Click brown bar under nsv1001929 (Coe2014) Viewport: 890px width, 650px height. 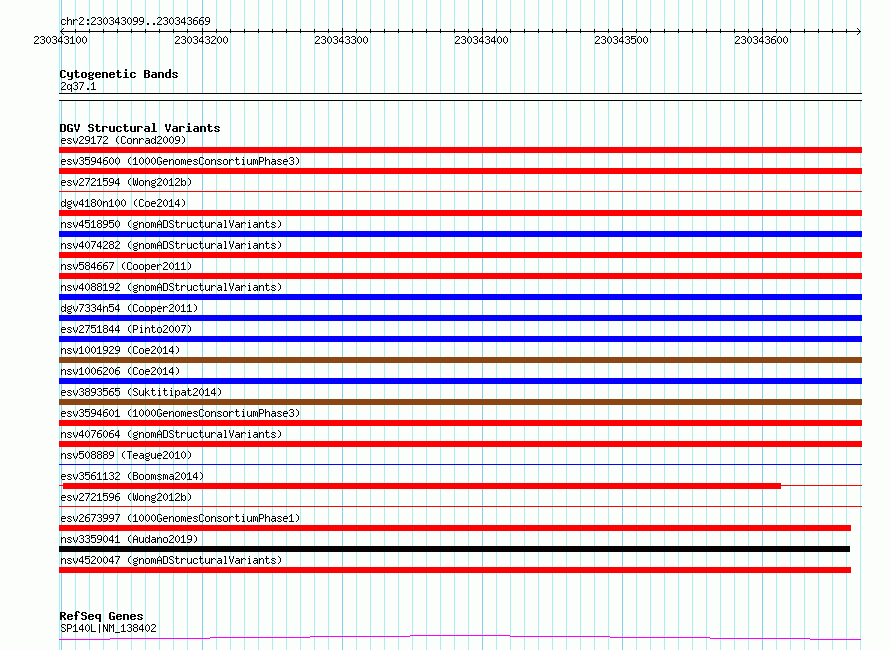(460, 360)
